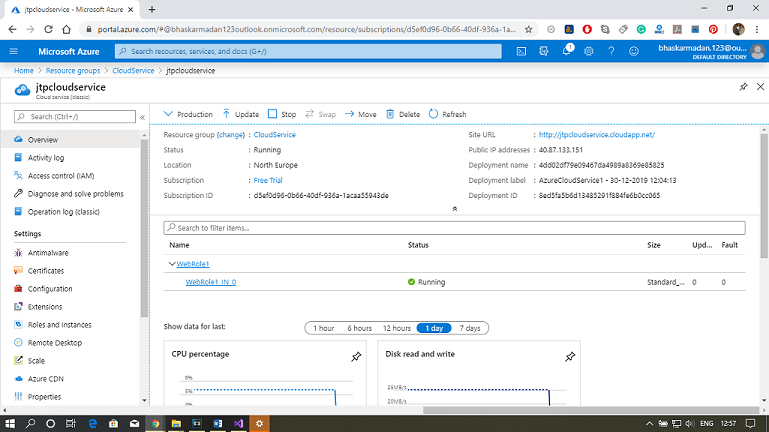Close the jtpcloudservice blade

pos(760,87)
